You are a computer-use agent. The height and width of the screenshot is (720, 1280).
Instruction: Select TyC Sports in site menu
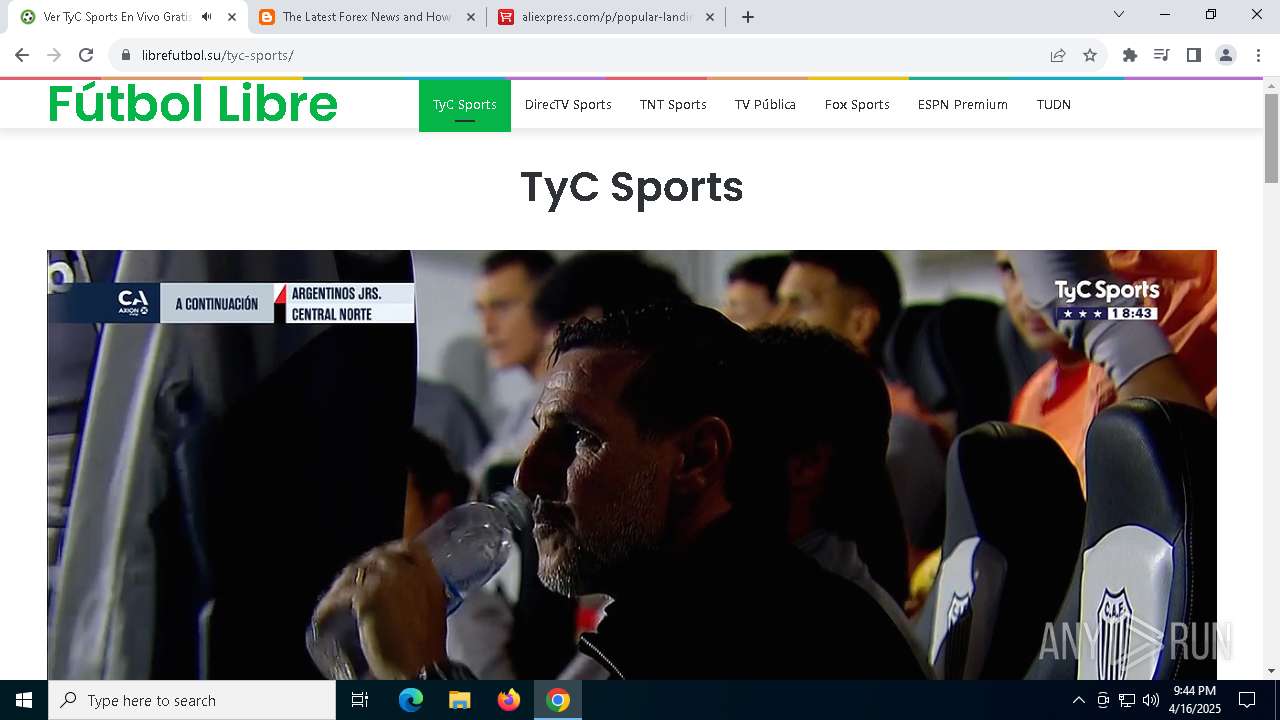[x=465, y=104]
